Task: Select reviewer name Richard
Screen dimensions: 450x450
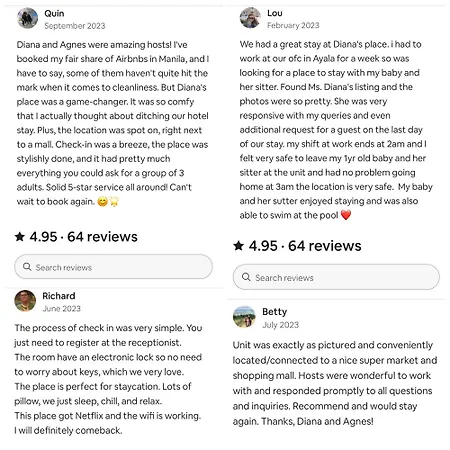Action: coord(59,296)
